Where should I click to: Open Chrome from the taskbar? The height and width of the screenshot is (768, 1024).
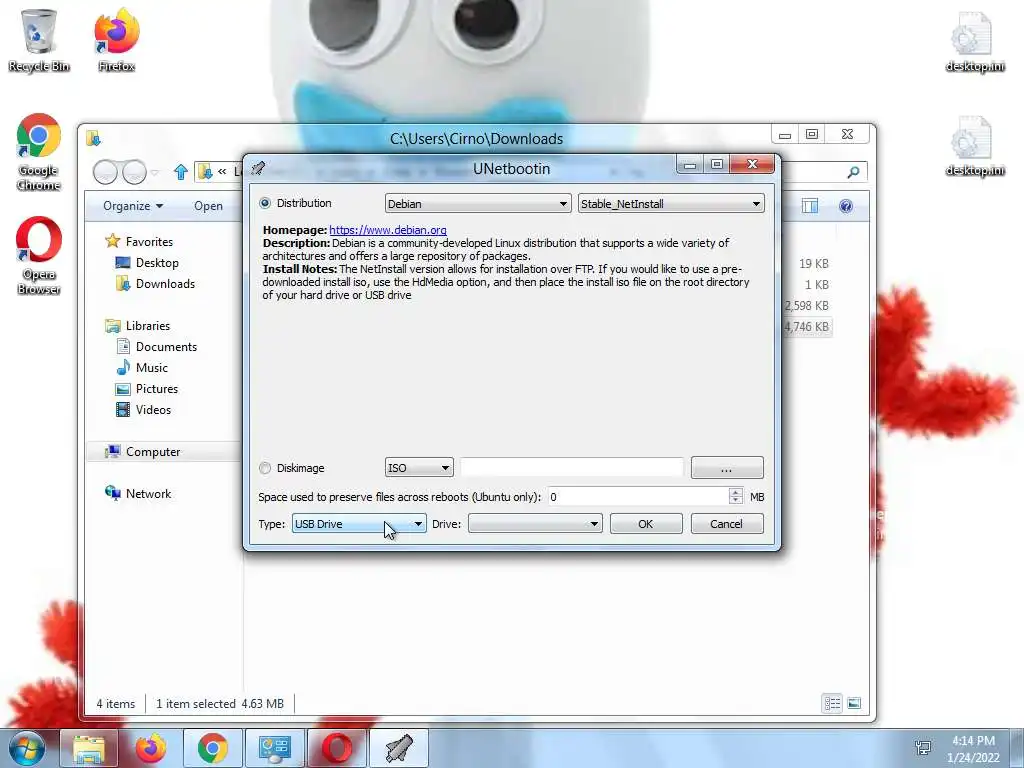coord(212,748)
